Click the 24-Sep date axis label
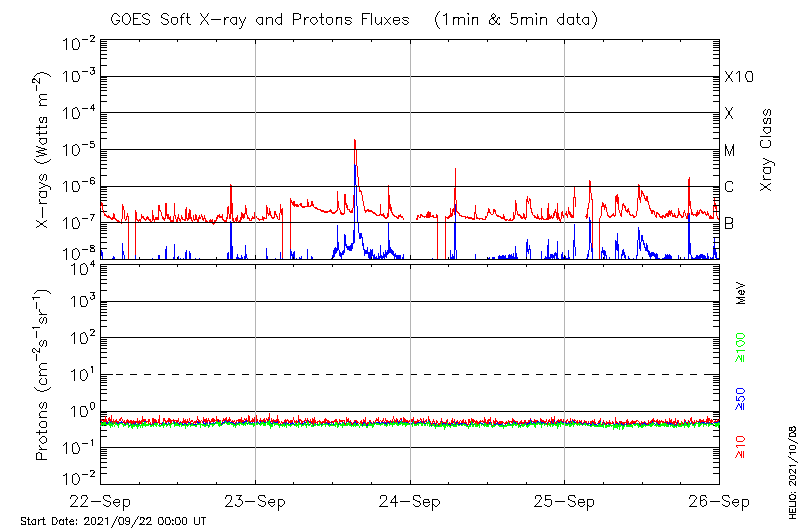The height and width of the screenshot is (530, 800). [x=410, y=501]
